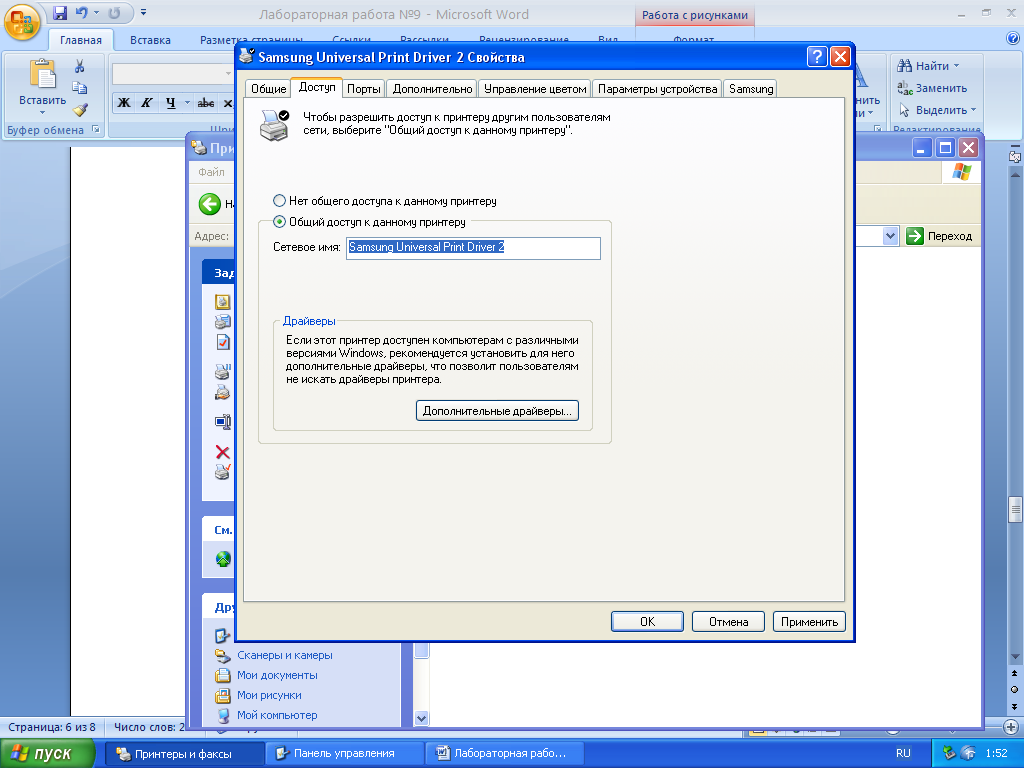Open the Undo history dropdown arrow
Image resolution: width=1024 pixels, height=768 pixels.
96,12
